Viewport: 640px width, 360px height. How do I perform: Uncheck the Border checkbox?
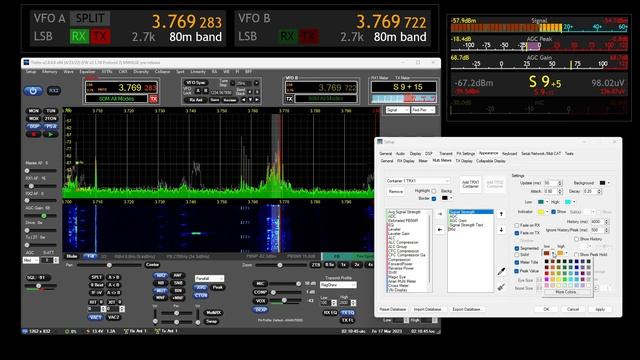pos(433,198)
